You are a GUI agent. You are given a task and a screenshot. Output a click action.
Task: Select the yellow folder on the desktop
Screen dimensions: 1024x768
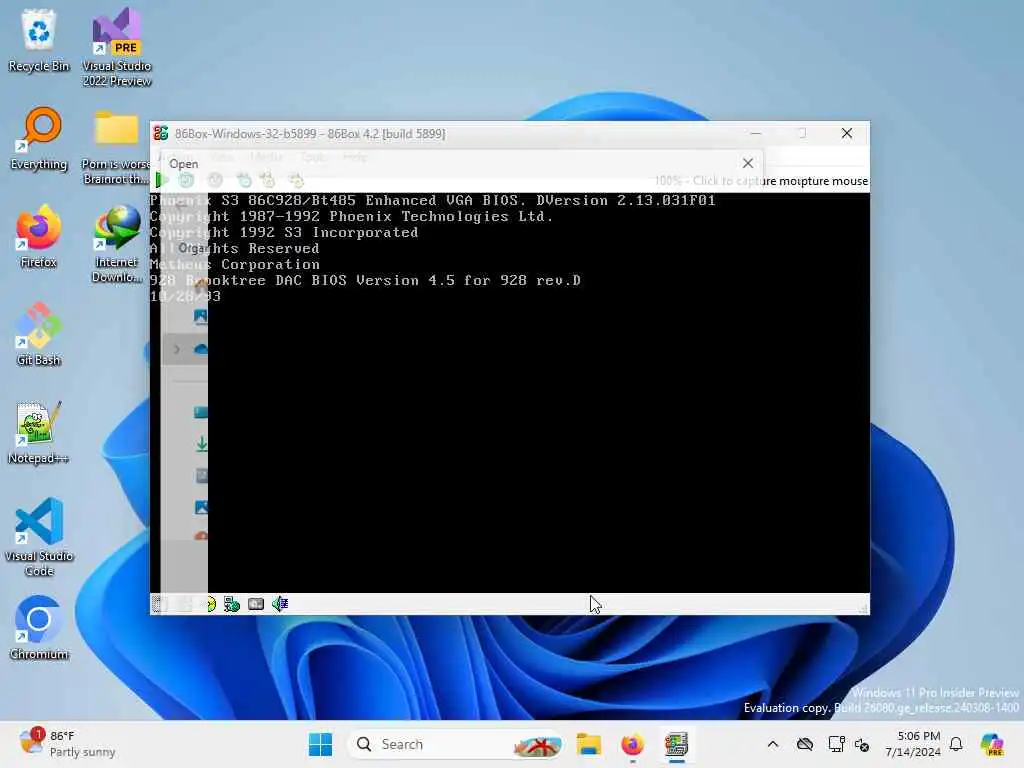coord(116,148)
